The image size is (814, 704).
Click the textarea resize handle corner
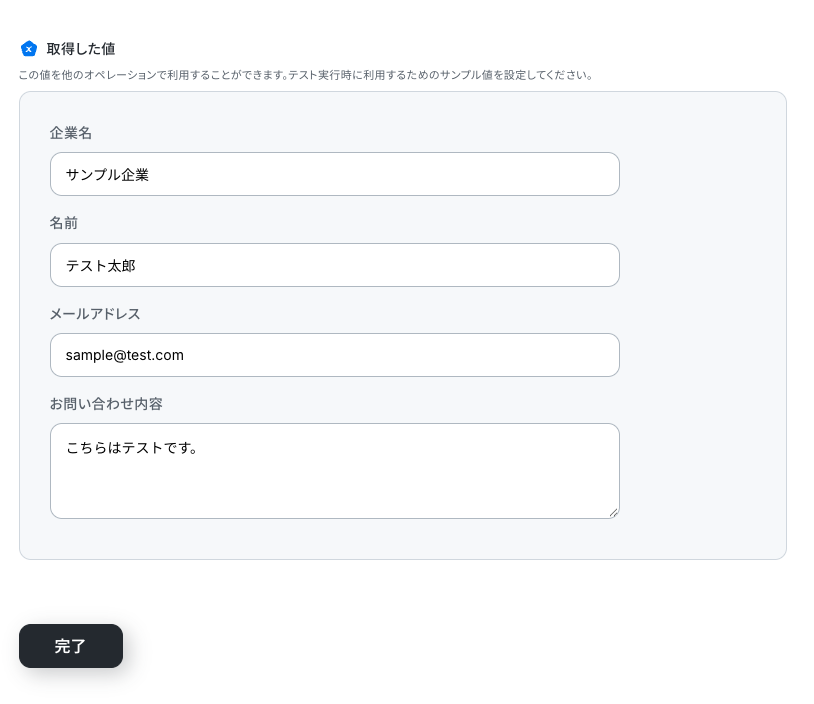point(613,512)
